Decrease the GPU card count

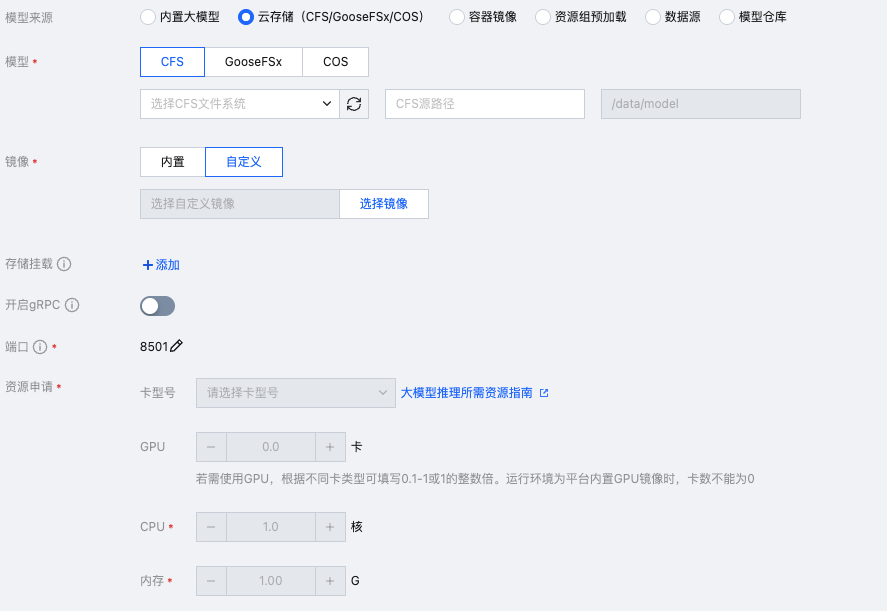211,447
